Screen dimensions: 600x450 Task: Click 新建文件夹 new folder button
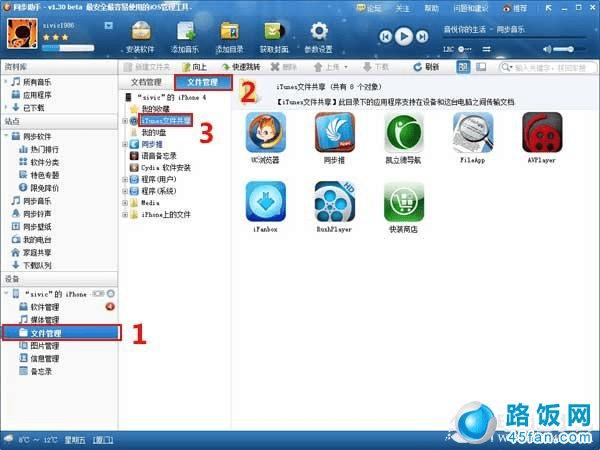coord(147,67)
